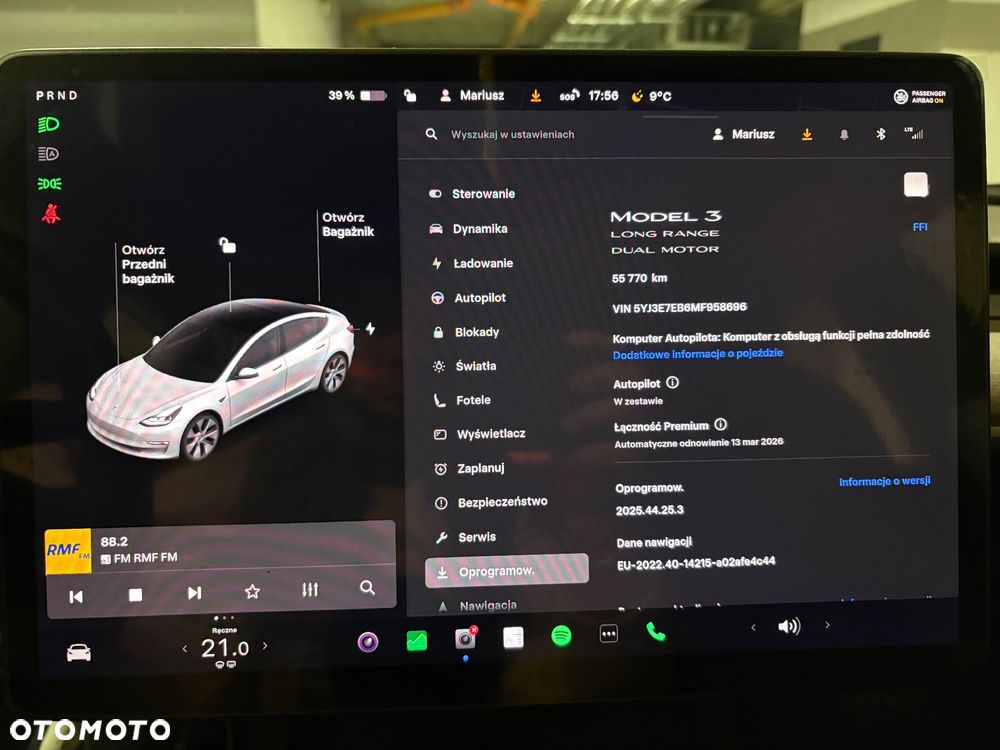Open equalizer audio settings in media player

tap(310, 590)
